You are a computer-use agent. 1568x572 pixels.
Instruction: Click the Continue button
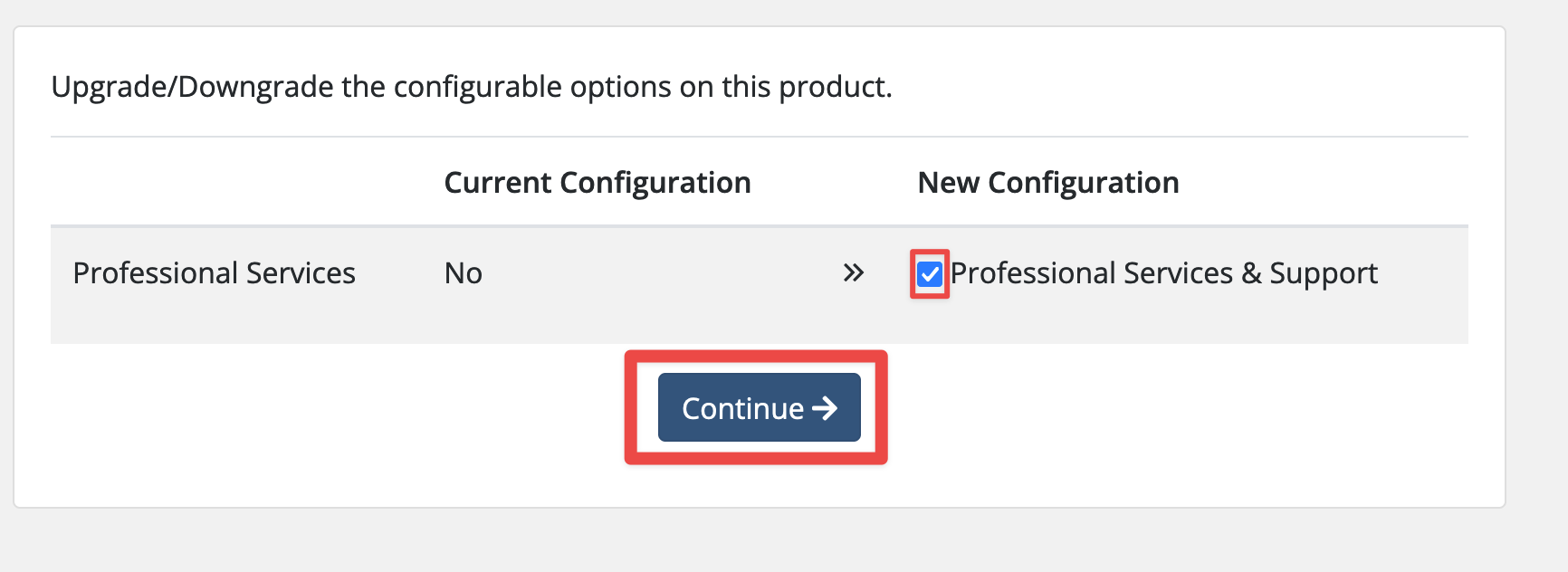click(x=759, y=407)
